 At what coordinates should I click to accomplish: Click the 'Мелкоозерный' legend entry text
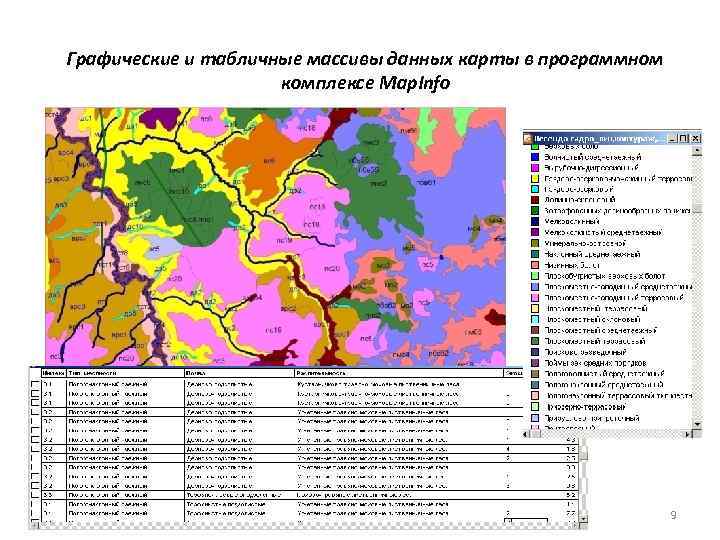571,221
